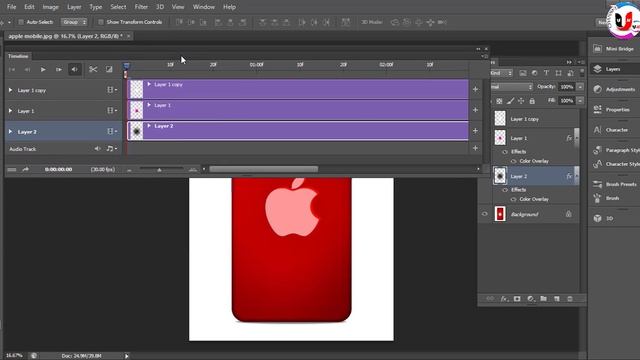The width and height of the screenshot is (640, 360).
Task: Select the Timeline panel tab
Action: click(18, 56)
